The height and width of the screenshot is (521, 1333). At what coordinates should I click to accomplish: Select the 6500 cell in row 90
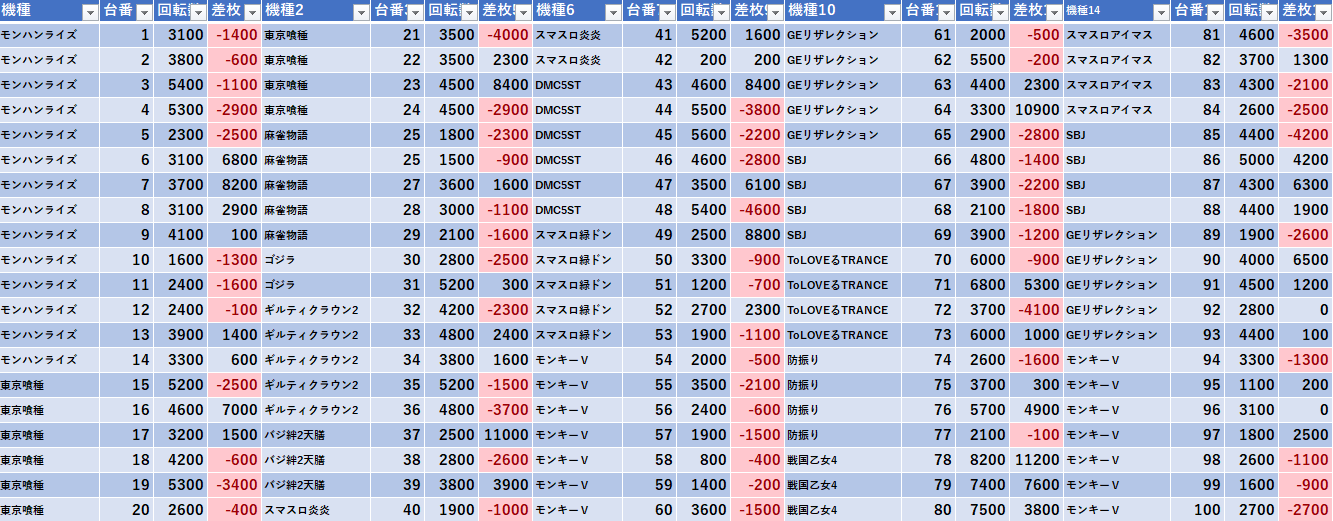(x=1305, y=260)
